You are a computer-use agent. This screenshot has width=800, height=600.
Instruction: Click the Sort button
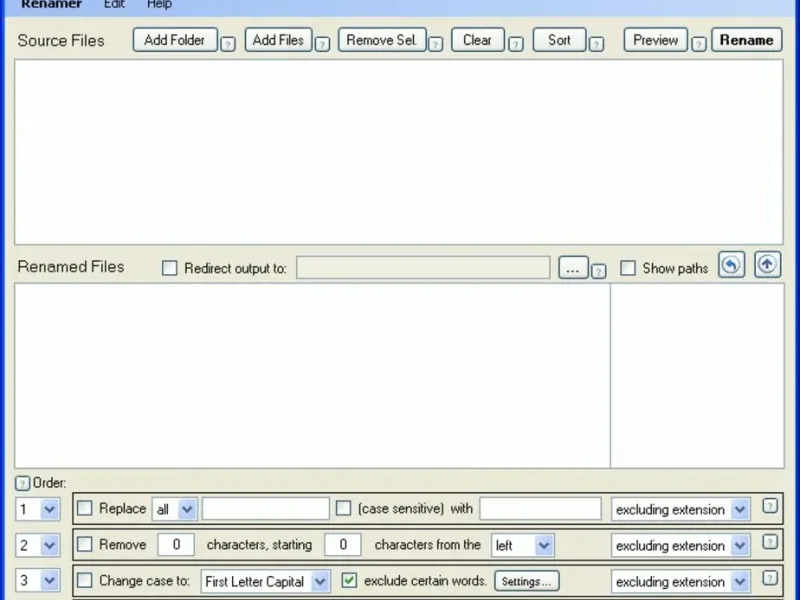click(x=559, y=40)
